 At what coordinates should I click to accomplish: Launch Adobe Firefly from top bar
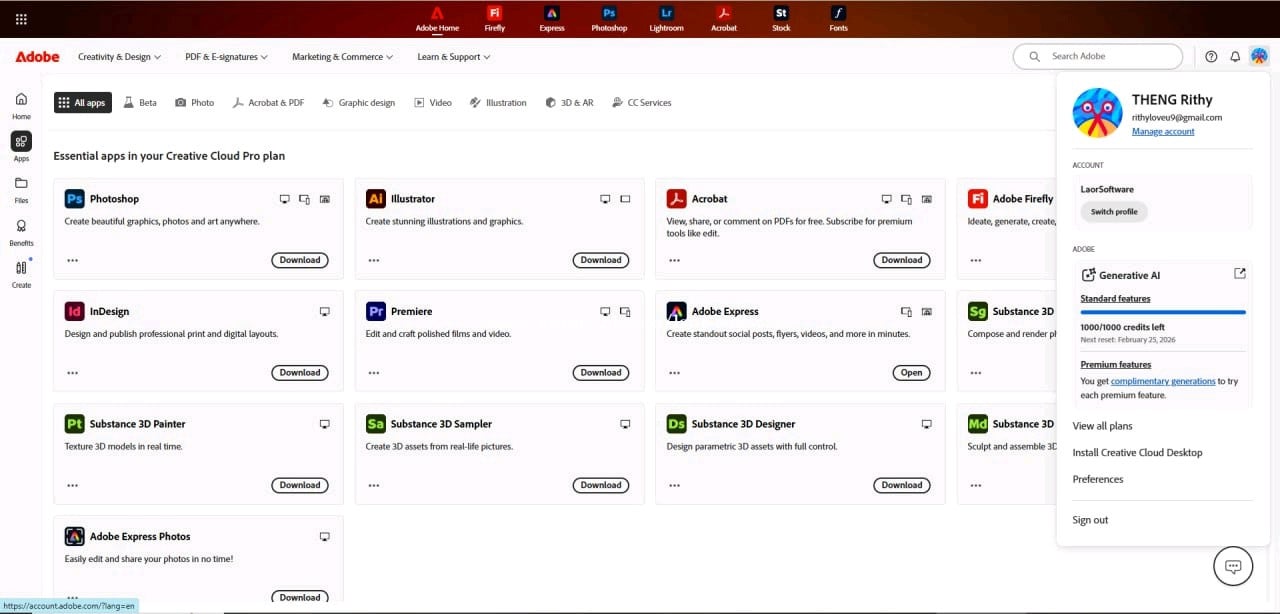494,18
